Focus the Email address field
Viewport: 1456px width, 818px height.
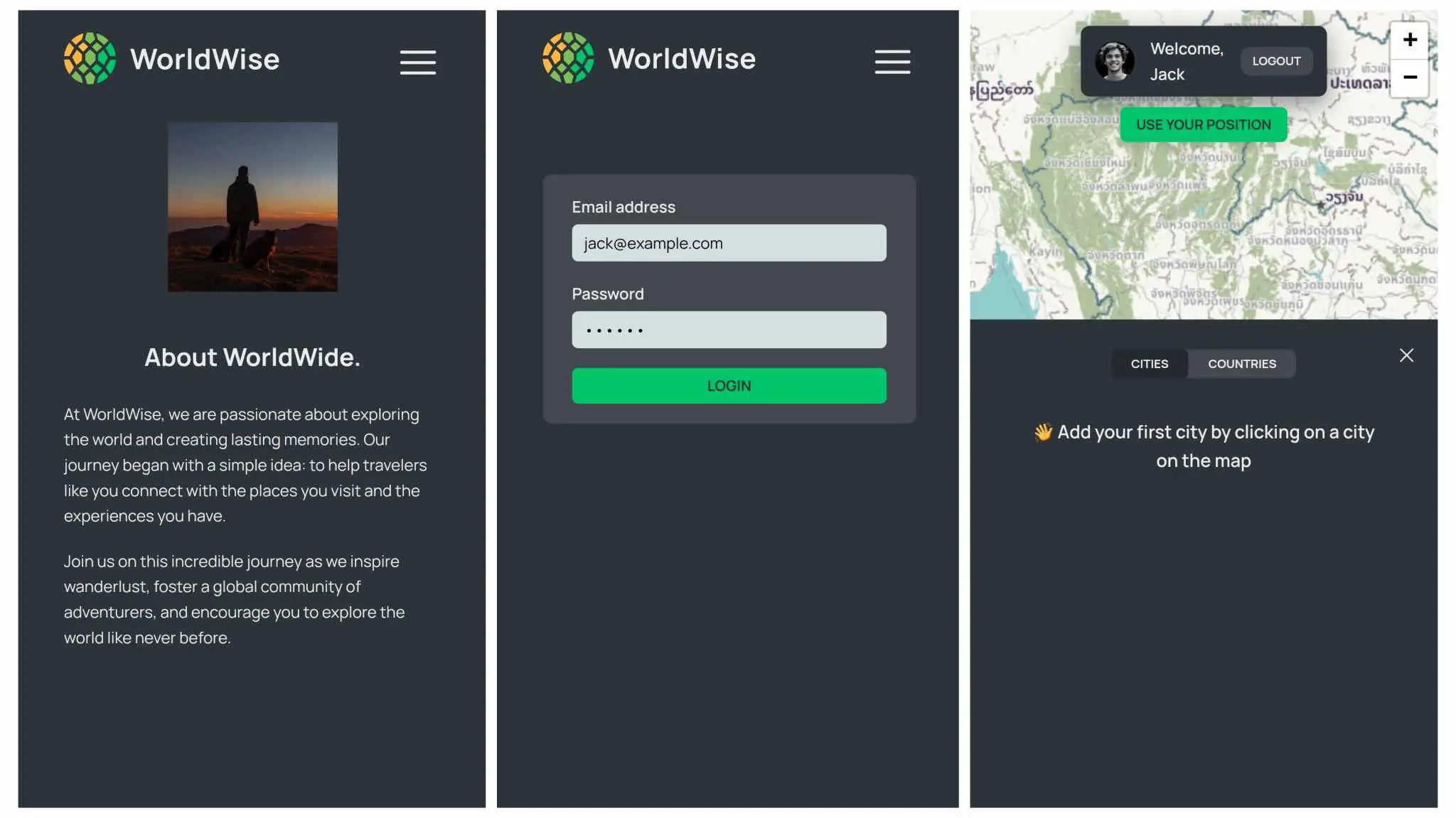[729, 243]
